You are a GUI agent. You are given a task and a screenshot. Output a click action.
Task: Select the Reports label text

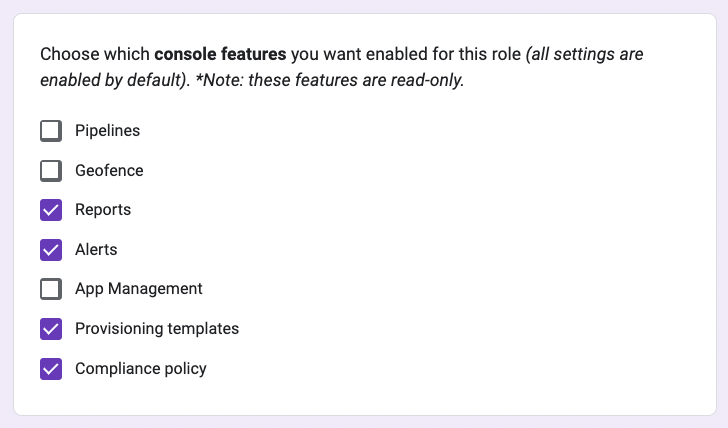103,210
